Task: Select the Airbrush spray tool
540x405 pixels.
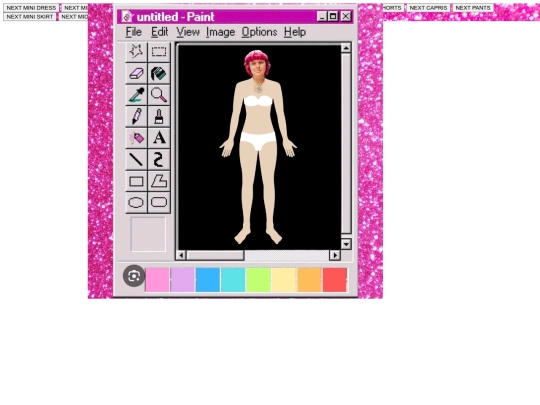Action: point(136,138)
